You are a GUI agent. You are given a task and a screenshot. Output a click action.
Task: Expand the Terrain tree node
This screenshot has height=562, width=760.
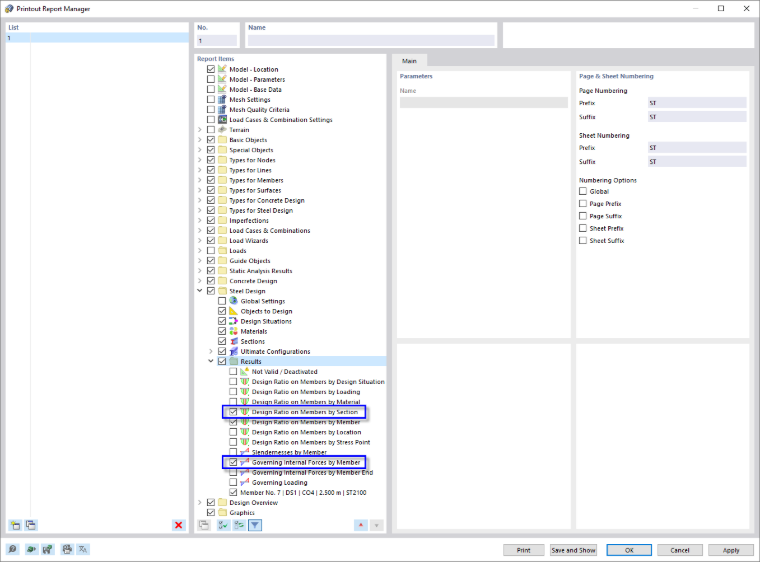(x=200, y=129)
